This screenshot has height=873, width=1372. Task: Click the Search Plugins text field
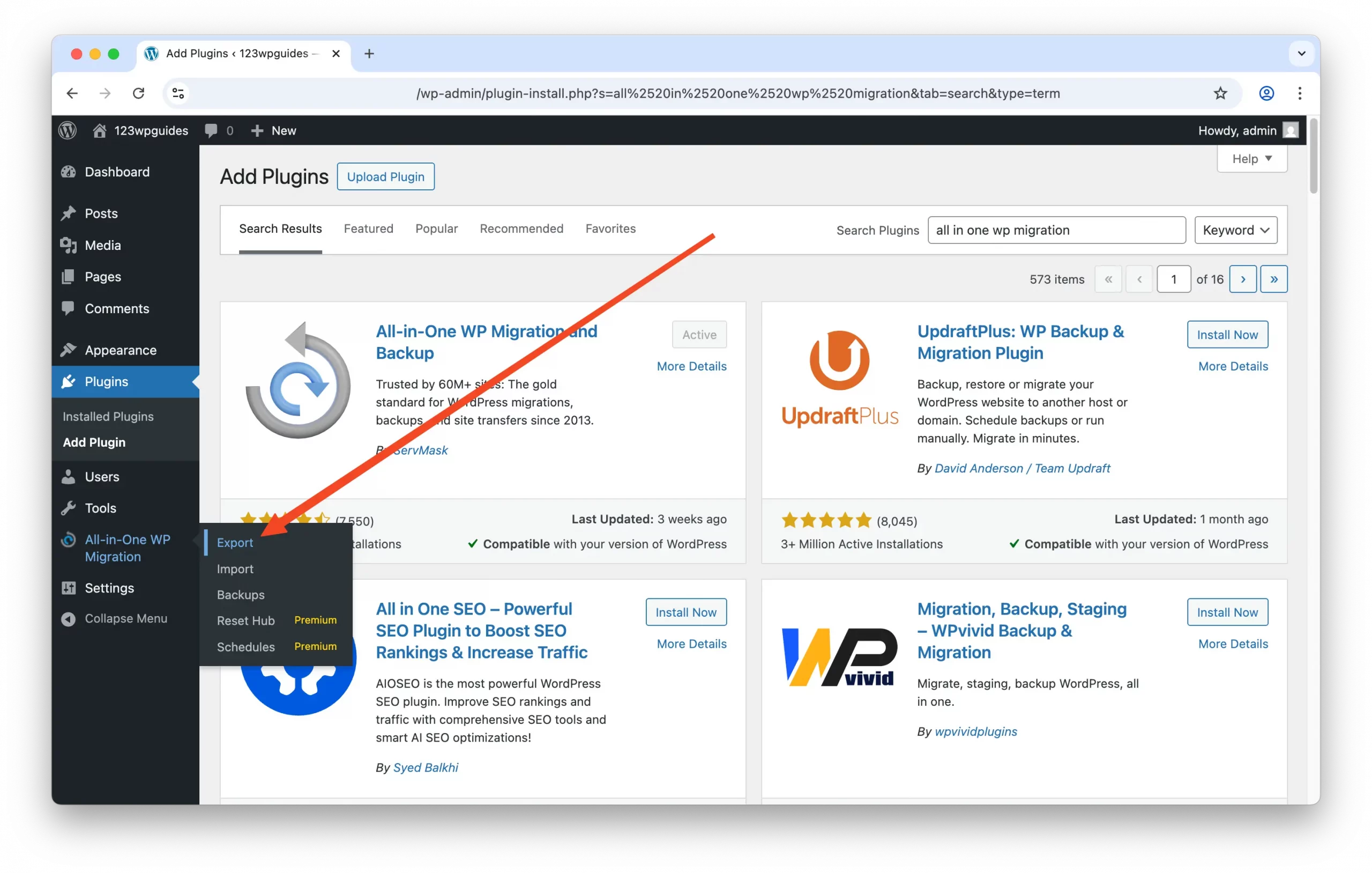click(1056, 230)
